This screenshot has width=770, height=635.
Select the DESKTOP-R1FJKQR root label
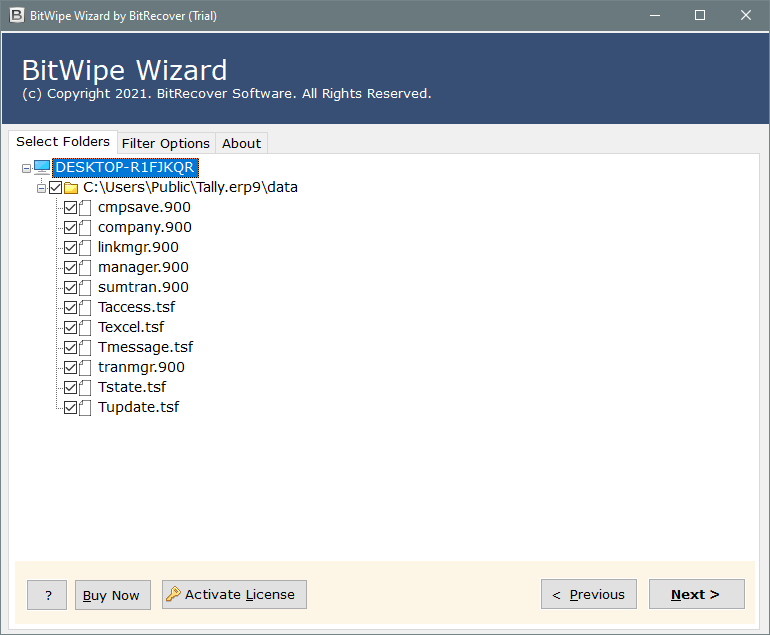pos(125,167)
